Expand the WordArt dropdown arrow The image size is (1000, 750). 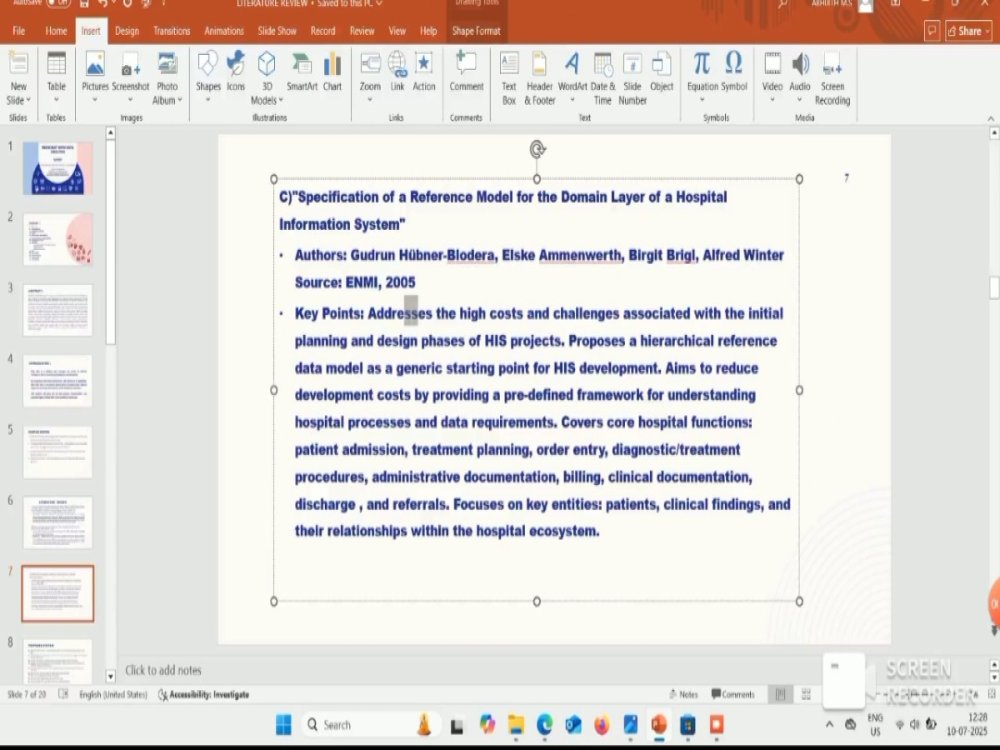[x=572, y=99]
